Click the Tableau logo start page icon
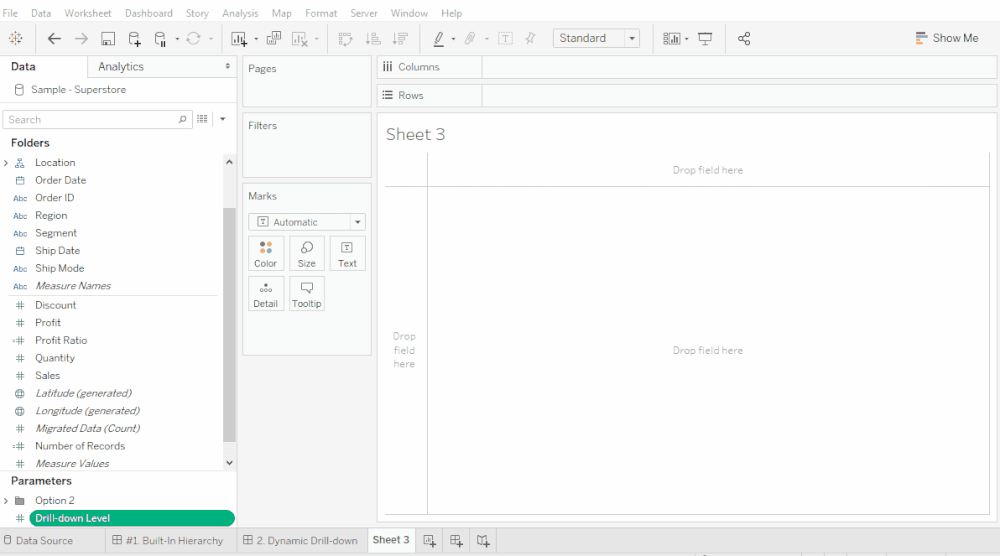This screenshot has height=556, width=1000. (x=16, y=38)
